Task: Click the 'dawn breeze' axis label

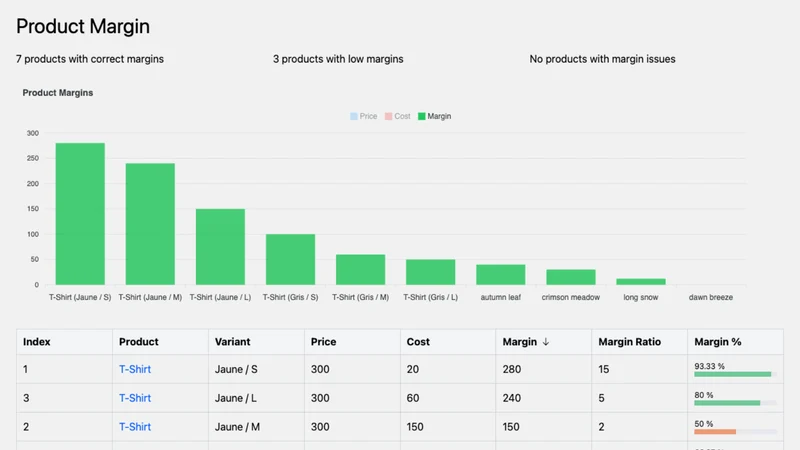Action: 711,297
